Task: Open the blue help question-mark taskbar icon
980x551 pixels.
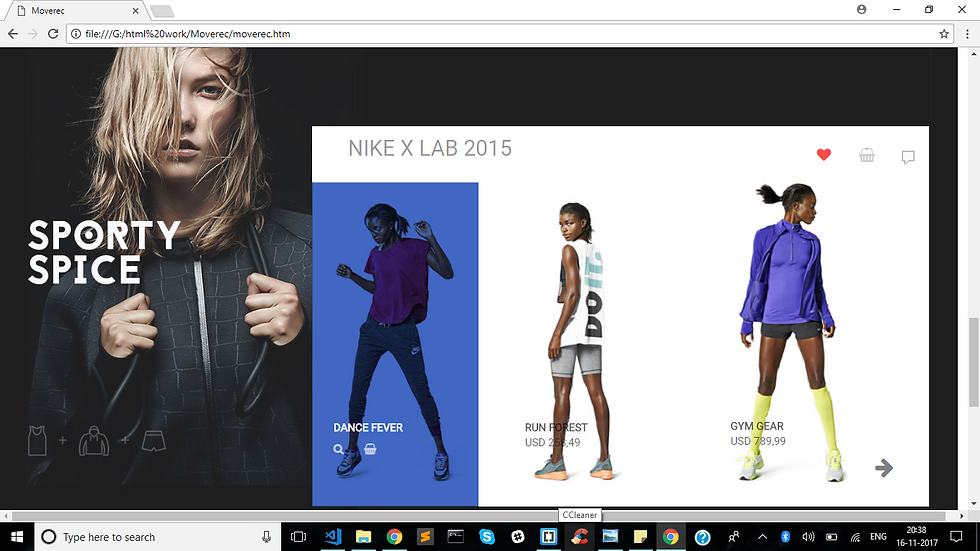Action: (x=702, y=537)
